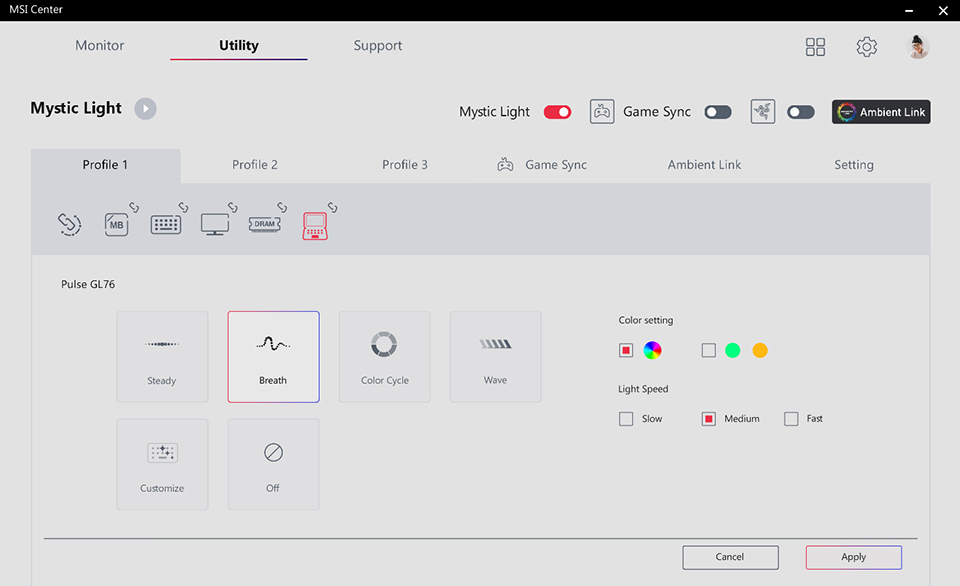The height and width of the screenshot is (586, 960).
Task: Select the monitor device icon
Action: click(215, 225)
